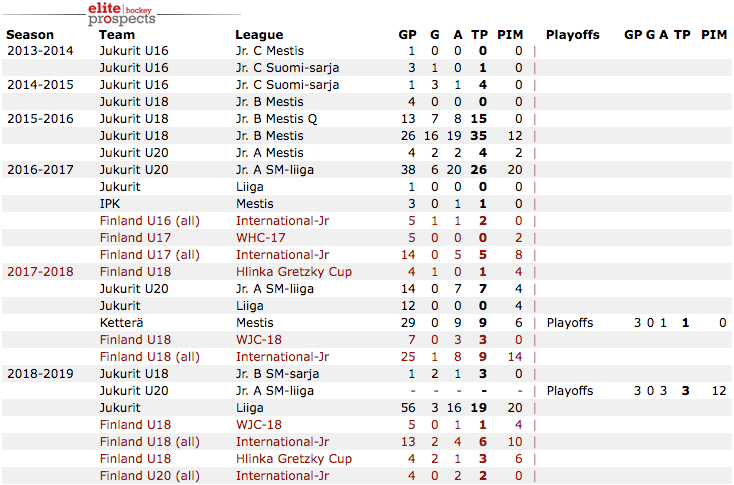Open the Ketterä team link

122,322
